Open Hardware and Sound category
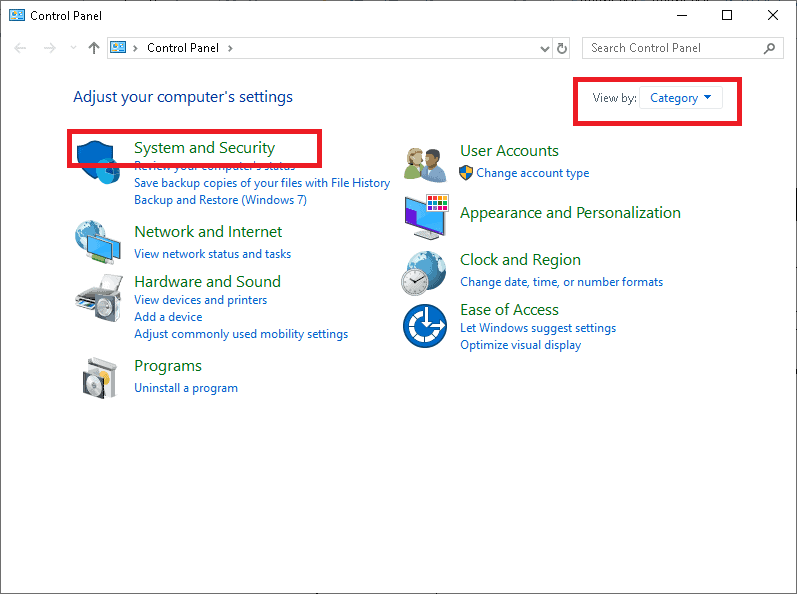 click(x=207, y=282)
